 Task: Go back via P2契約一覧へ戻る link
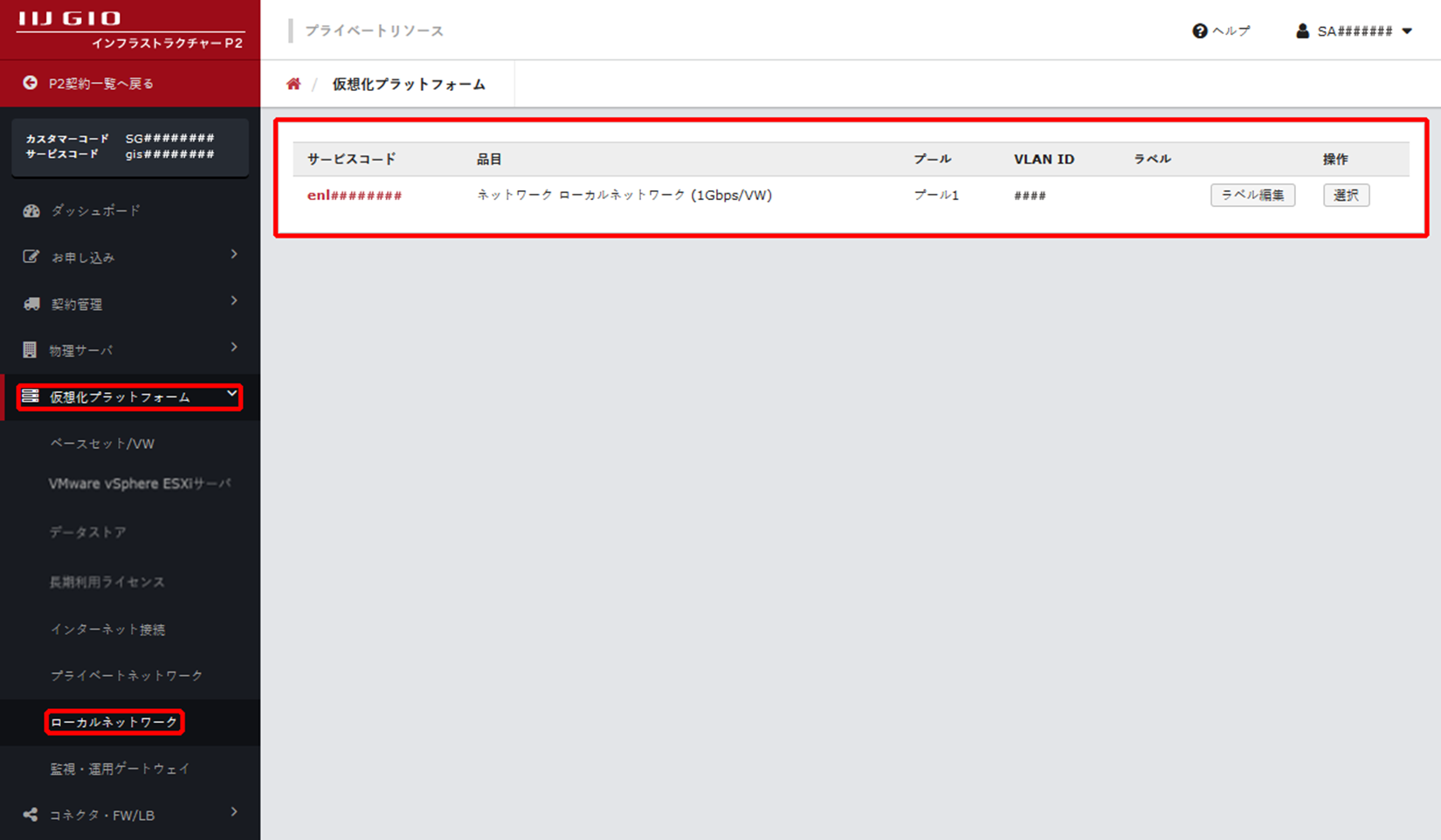101,83
